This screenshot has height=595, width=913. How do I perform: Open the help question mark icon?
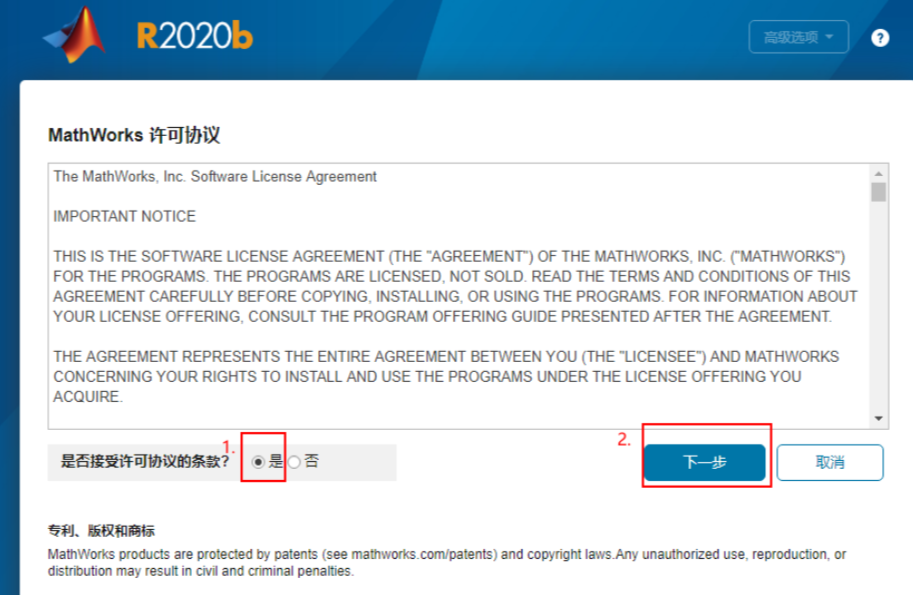click(x=878, y=37)
